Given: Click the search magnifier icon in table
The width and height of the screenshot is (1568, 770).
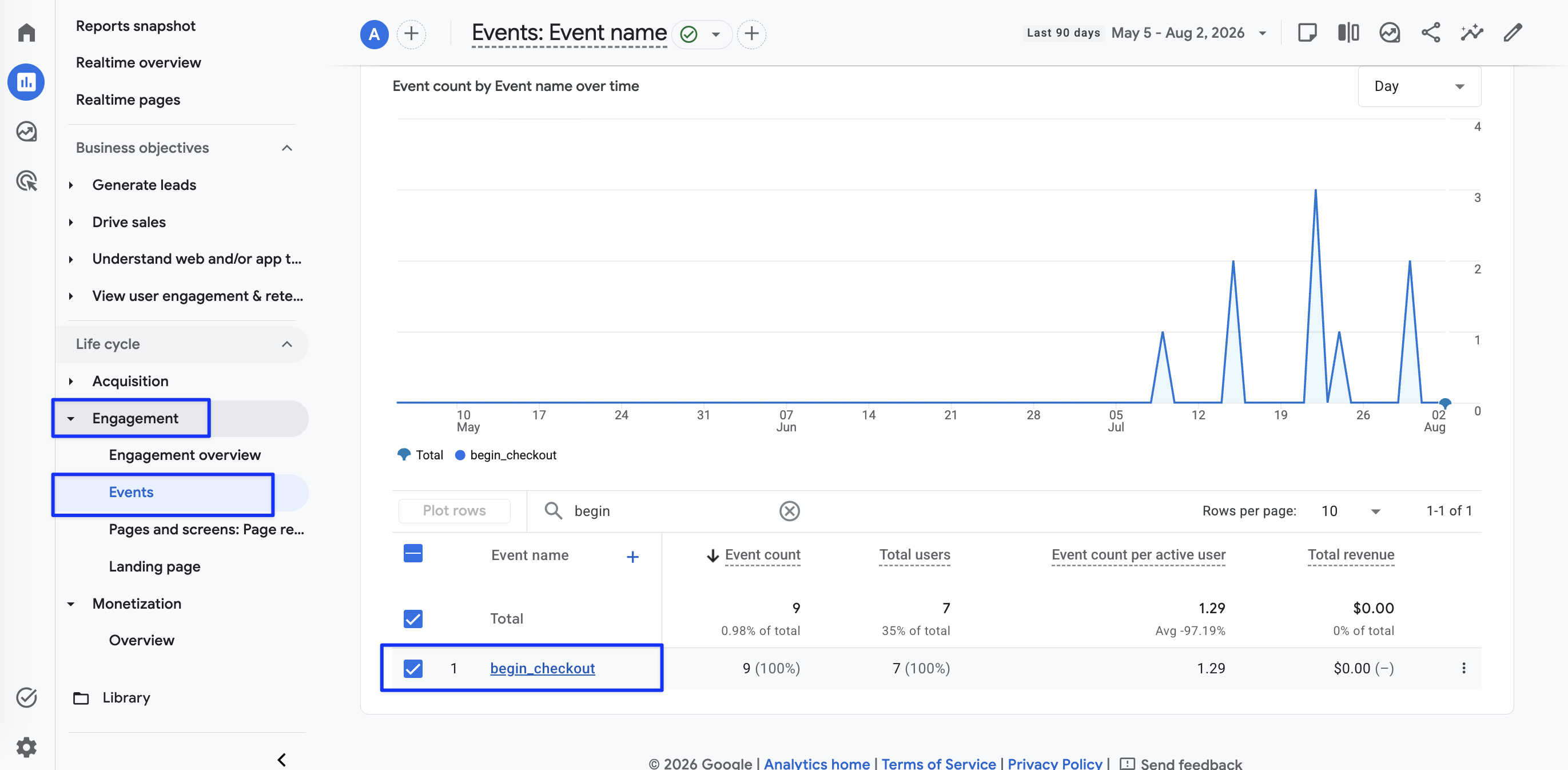Looking at the screenshot, I should click(553, 511).
